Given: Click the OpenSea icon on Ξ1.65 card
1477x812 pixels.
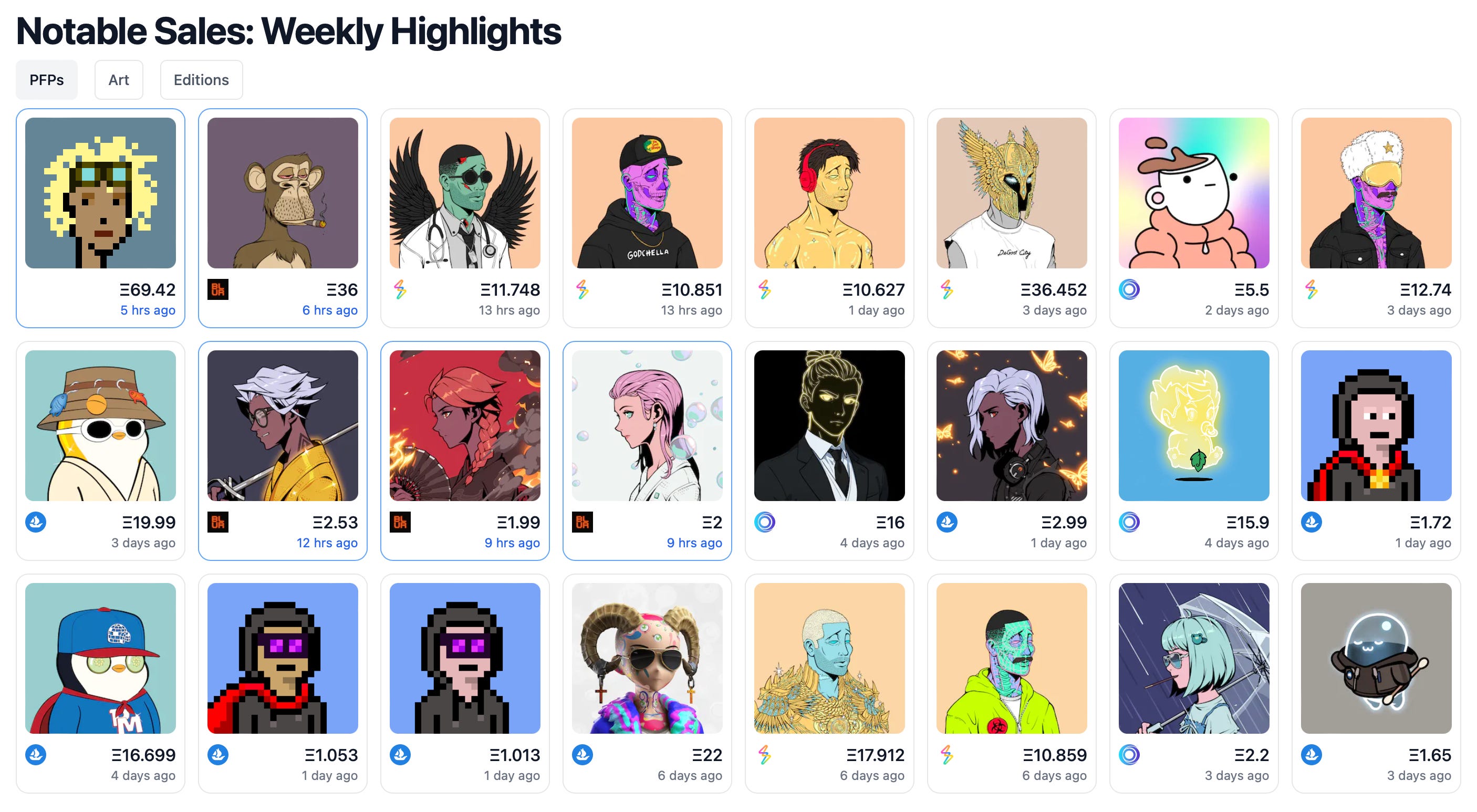Looking at the screenshot, I should (x=1312, y=755).
